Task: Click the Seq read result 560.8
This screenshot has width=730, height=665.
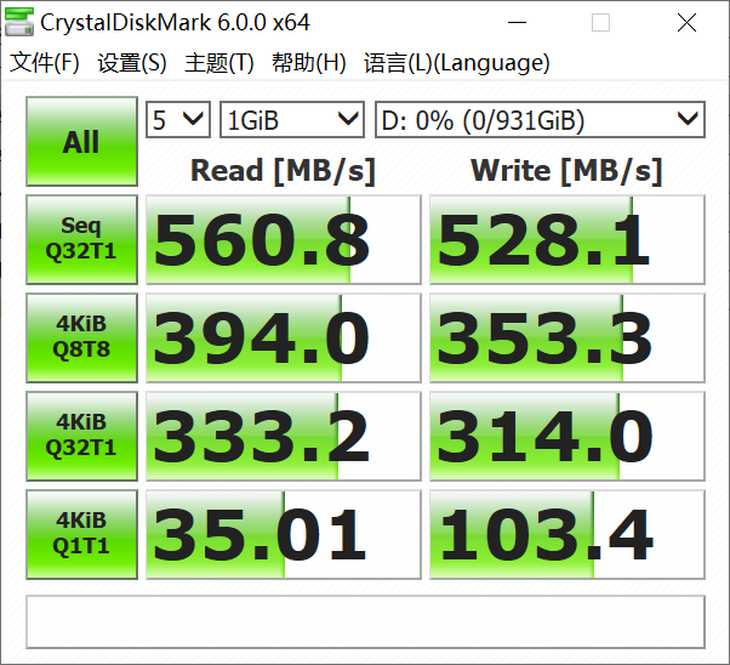Action: pos(283,240)
